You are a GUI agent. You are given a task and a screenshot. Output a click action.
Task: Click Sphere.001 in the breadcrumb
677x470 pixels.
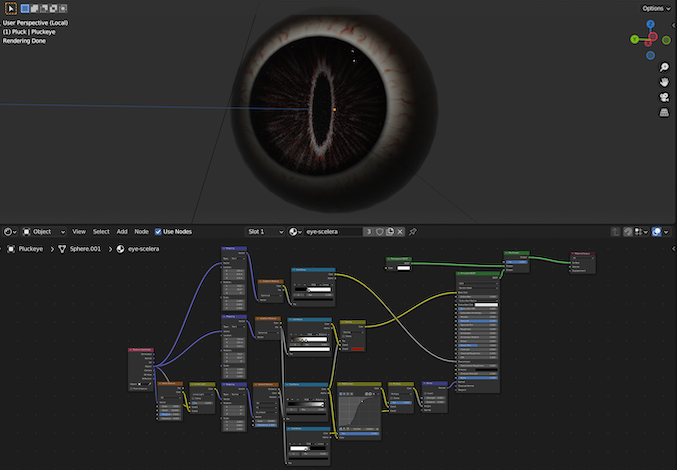point(87,248)
